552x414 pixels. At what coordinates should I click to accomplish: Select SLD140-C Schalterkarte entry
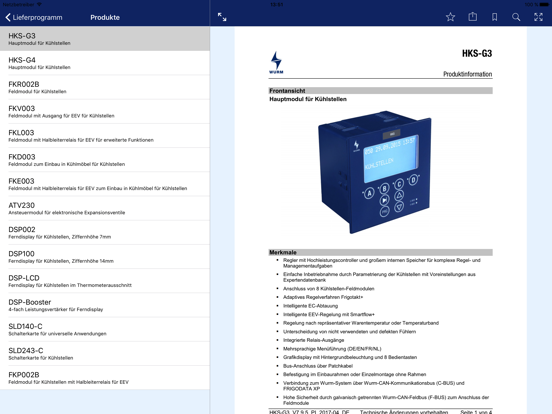coord(105,330)
